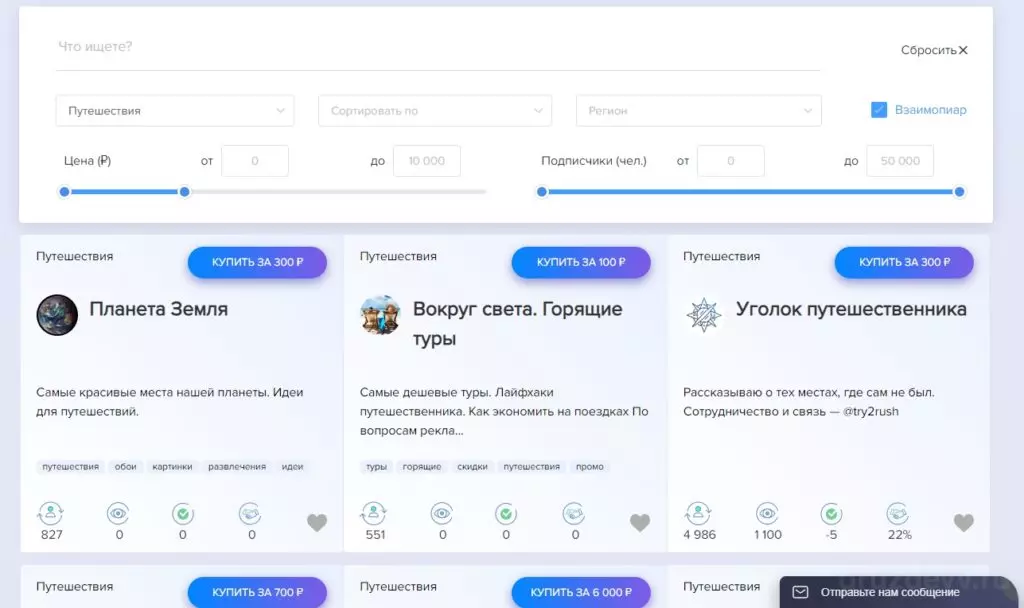Open the Регион dropdown
Viewport: 1024px width, 608px height.
pos(699,111)
